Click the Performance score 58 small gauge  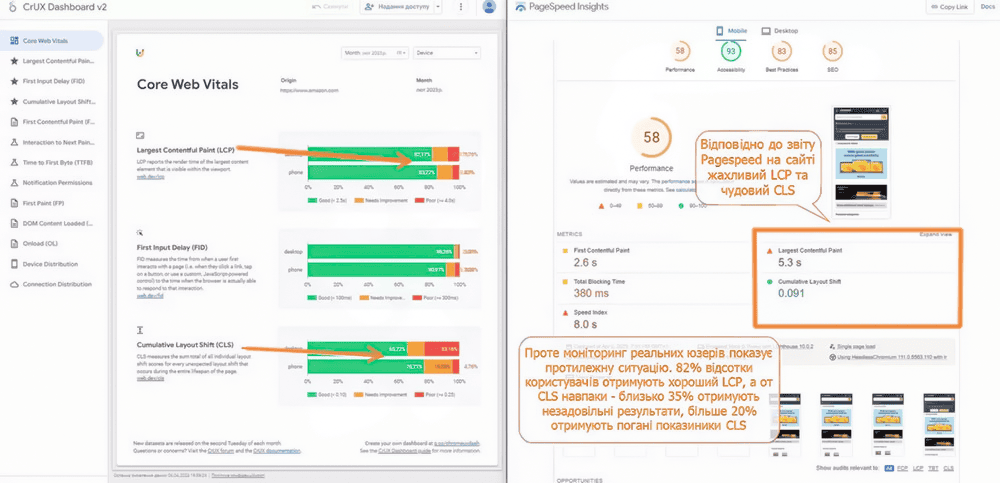[x=680, y=51]
